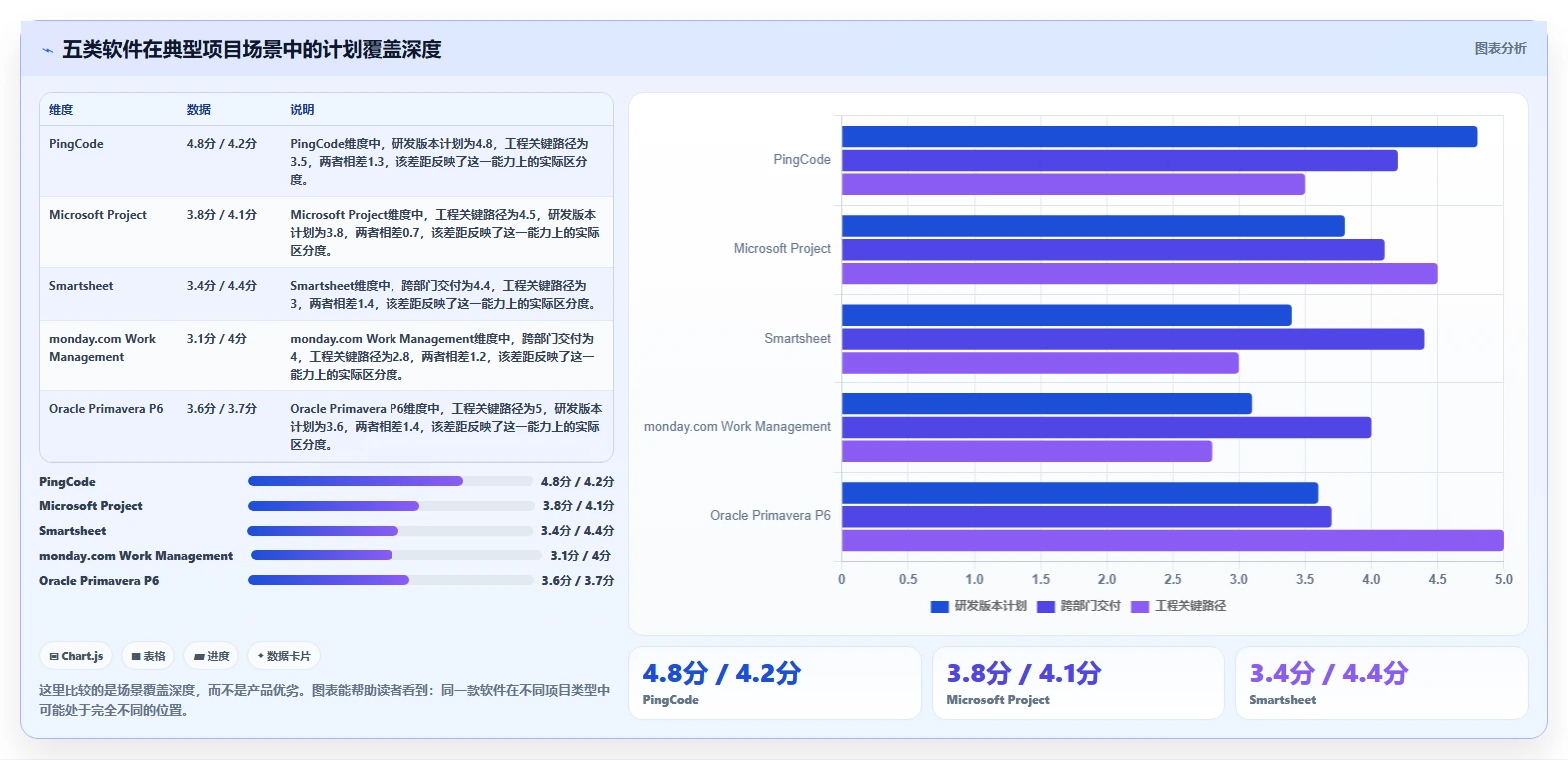Select the Microsoft Project cell in the table
Screen dimensions: 1568x760
click(x=98, y=215)
